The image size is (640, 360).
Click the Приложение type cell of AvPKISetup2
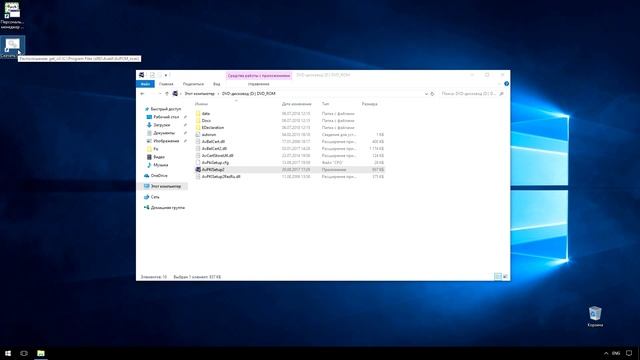click(x=334, y=169)
